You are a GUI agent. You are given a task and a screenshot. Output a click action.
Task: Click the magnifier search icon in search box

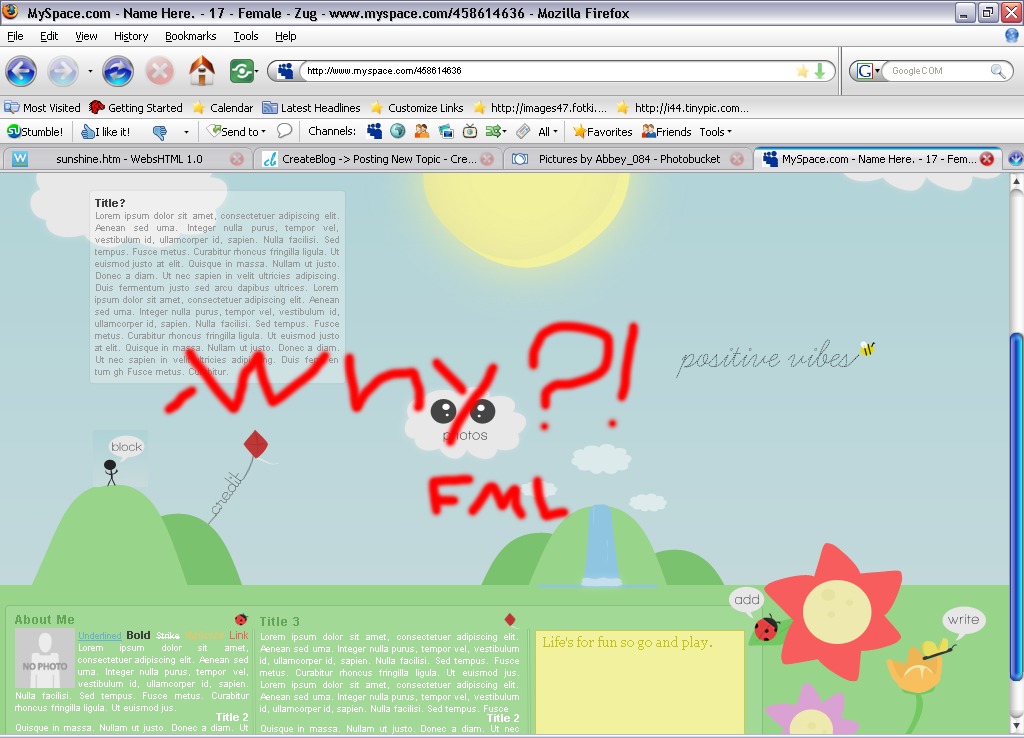point(998,71)
